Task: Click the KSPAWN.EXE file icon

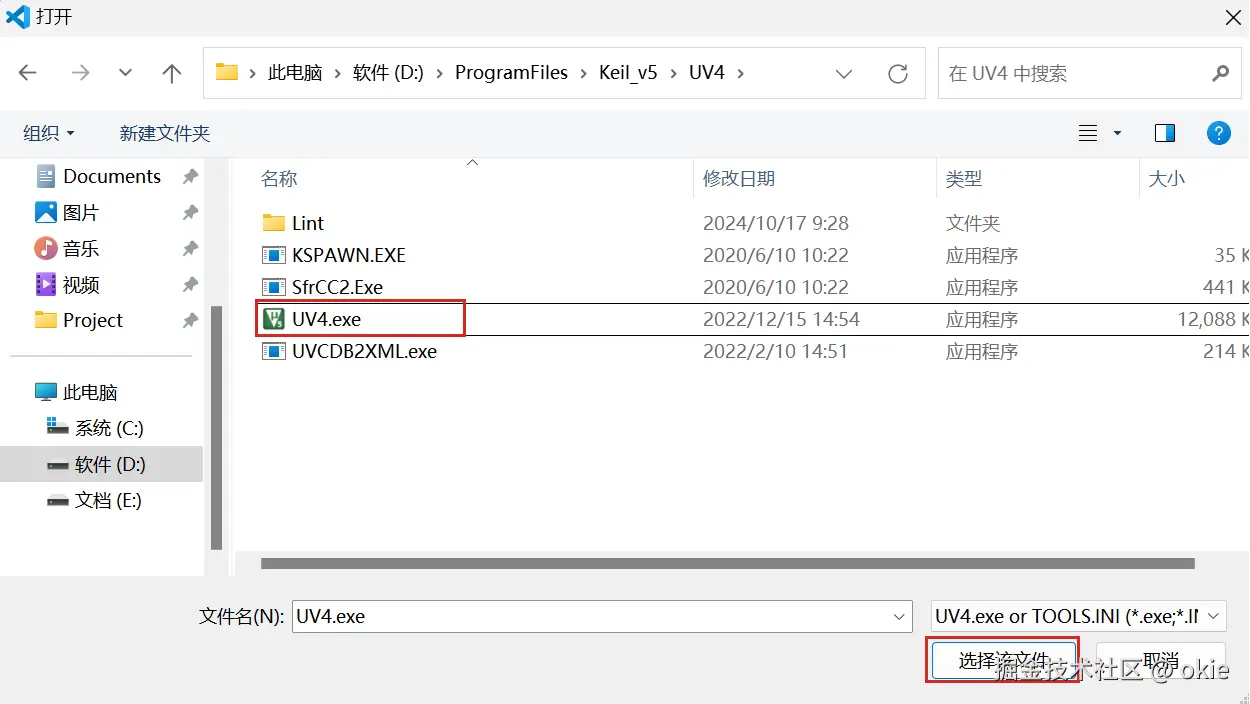Action: pos(273,255)
